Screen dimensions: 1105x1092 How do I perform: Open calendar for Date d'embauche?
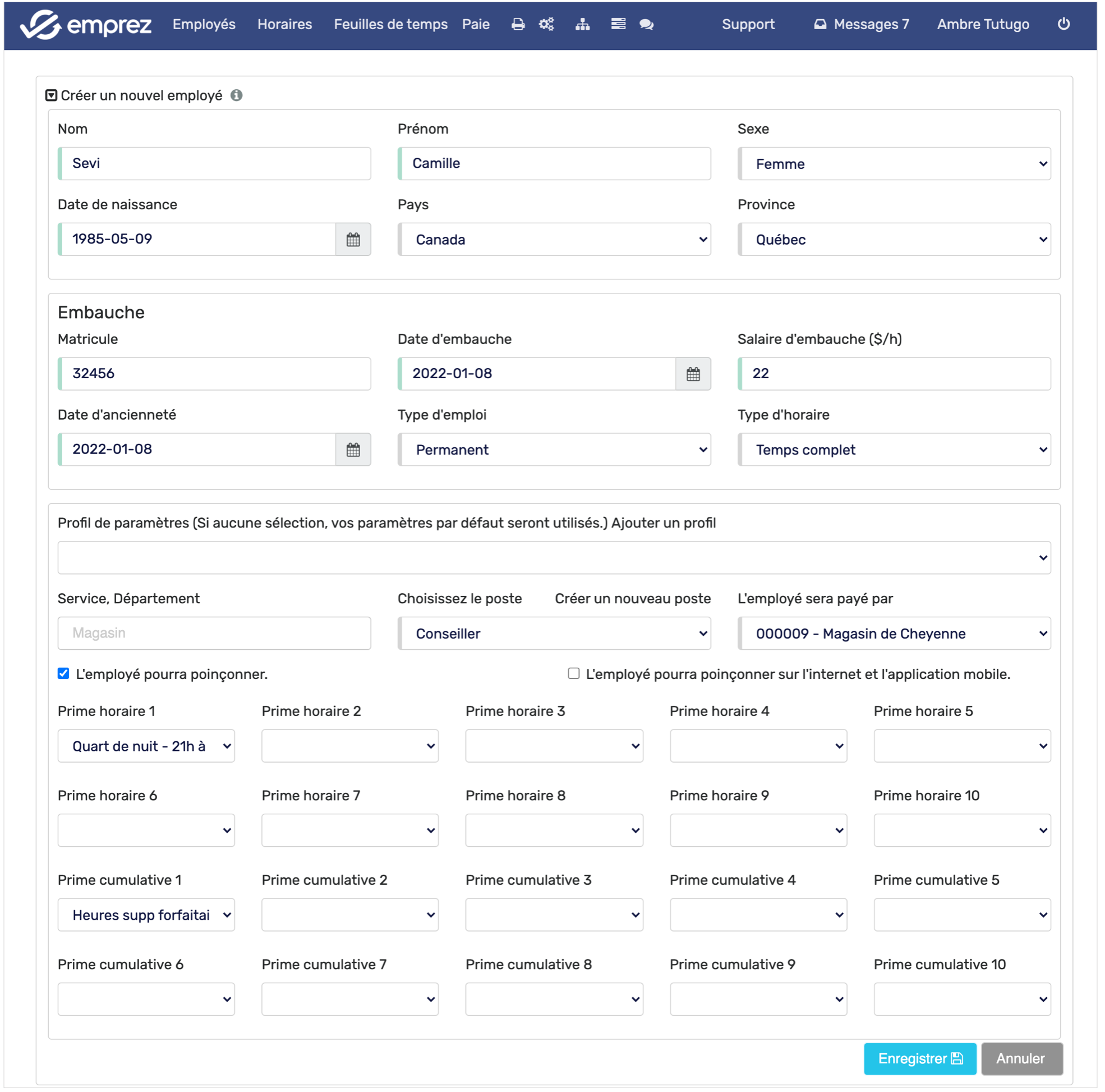(x=693, y=374)
